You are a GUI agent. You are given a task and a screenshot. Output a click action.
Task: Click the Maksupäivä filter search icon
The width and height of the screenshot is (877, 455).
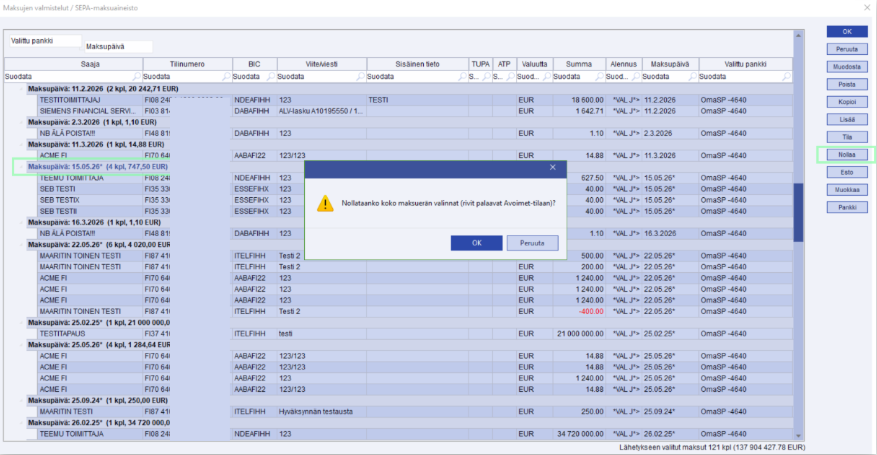tap(692, 77)
